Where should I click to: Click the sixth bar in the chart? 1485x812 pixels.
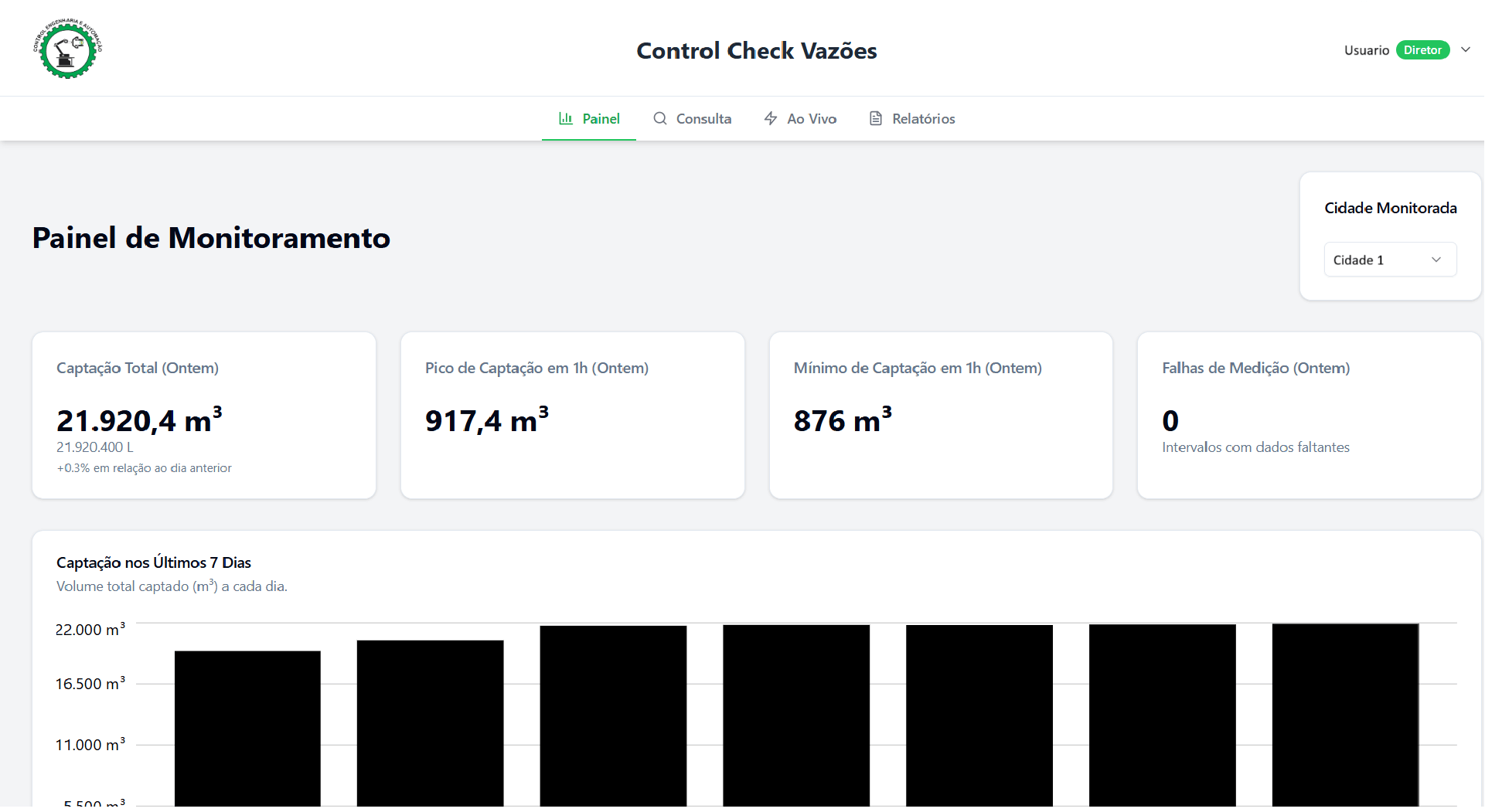(x=1163, y=716)
